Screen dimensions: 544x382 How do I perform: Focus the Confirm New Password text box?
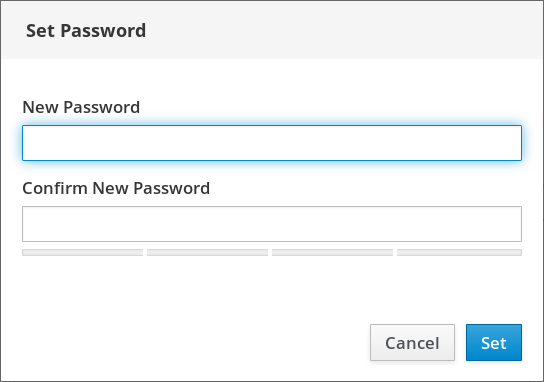click(x=272, y=224)
